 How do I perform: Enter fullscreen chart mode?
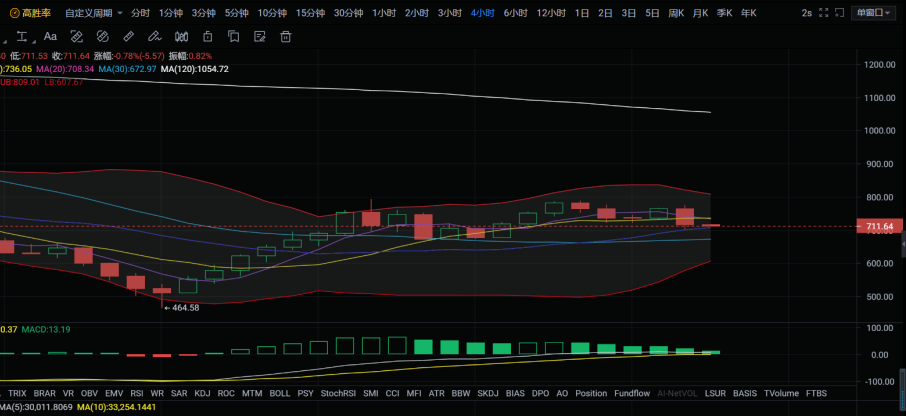click(x=822, y=13)
